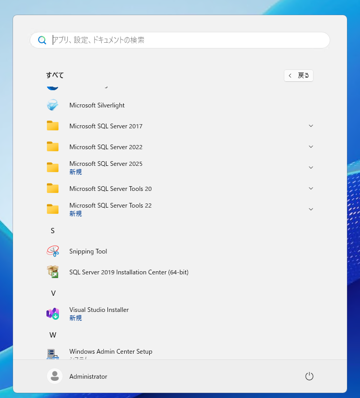
Task: Click the 'Microsoft SQL Server 2025' label
Action: pyautogui.click(x=106, y=164)
